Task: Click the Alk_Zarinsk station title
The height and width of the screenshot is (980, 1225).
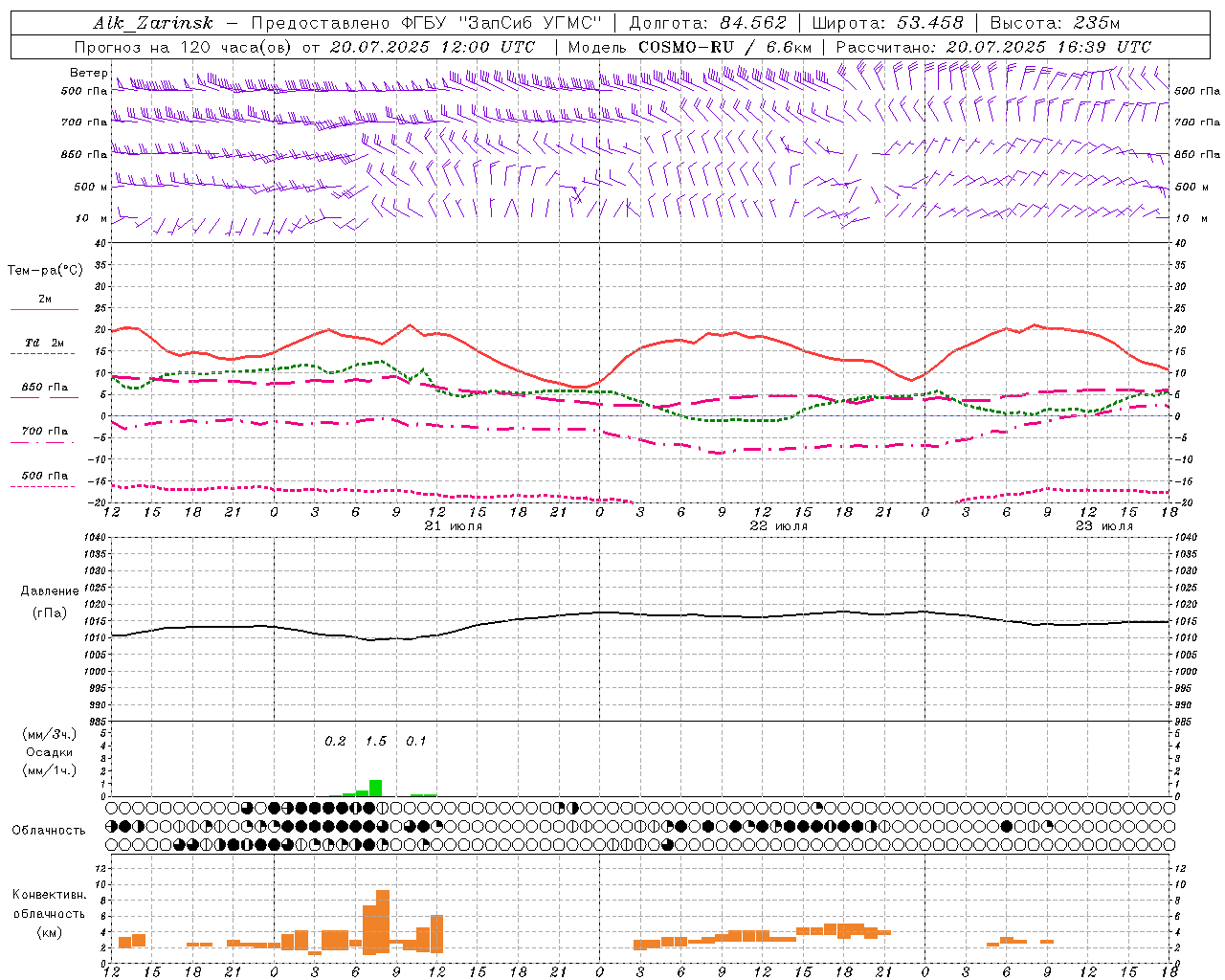Action: [153, 23]
